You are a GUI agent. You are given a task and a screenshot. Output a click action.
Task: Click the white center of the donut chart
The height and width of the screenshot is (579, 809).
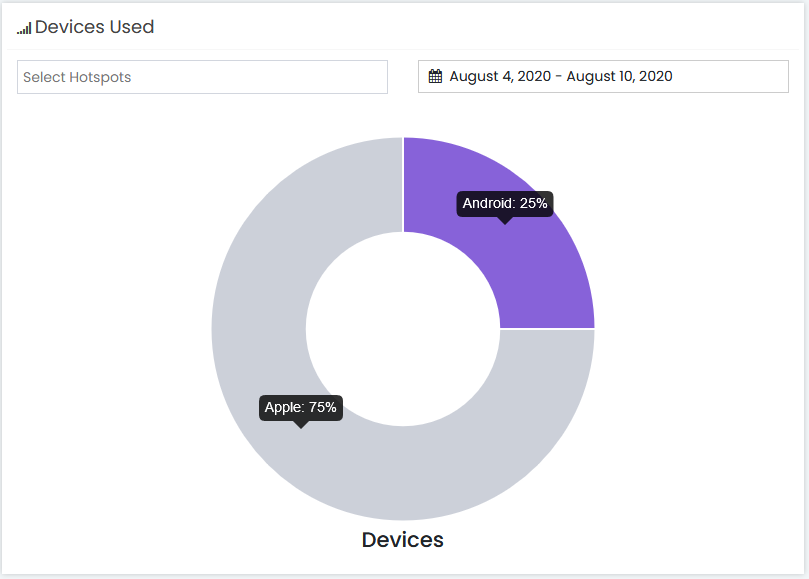pyautogui.click(x=403, y=329)
